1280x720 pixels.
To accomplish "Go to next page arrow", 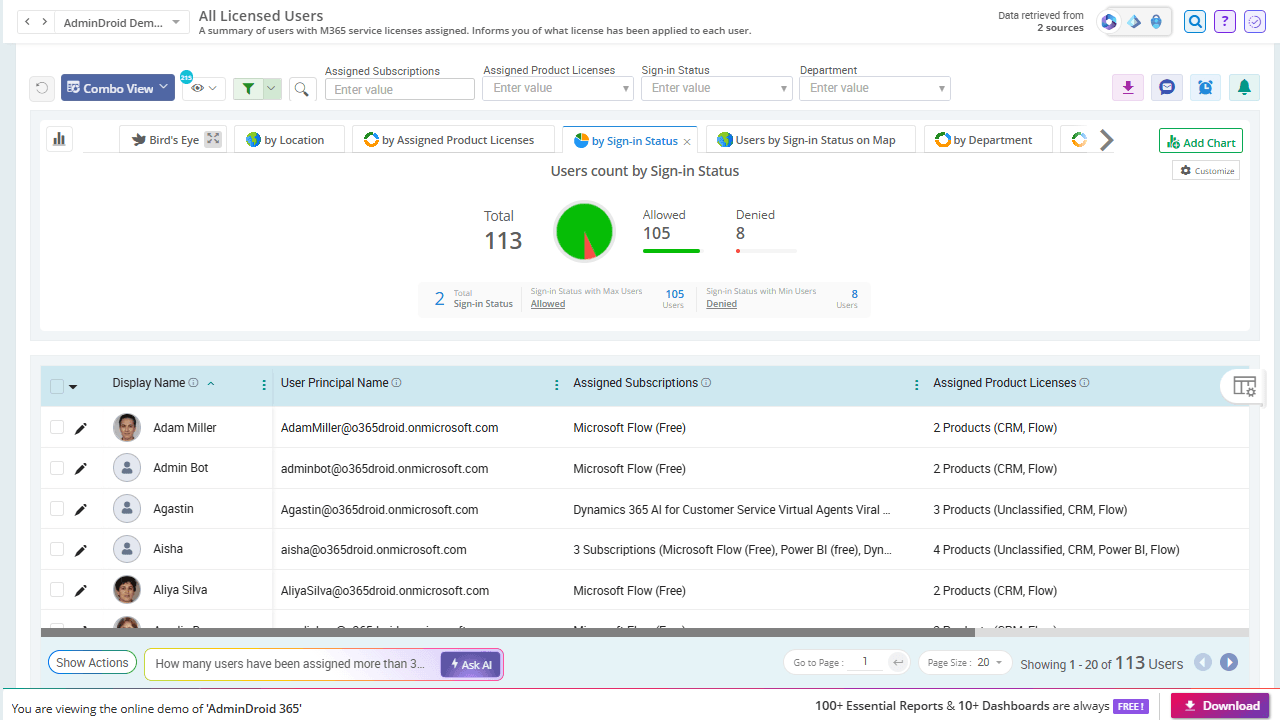I will tap(1229, 662).
